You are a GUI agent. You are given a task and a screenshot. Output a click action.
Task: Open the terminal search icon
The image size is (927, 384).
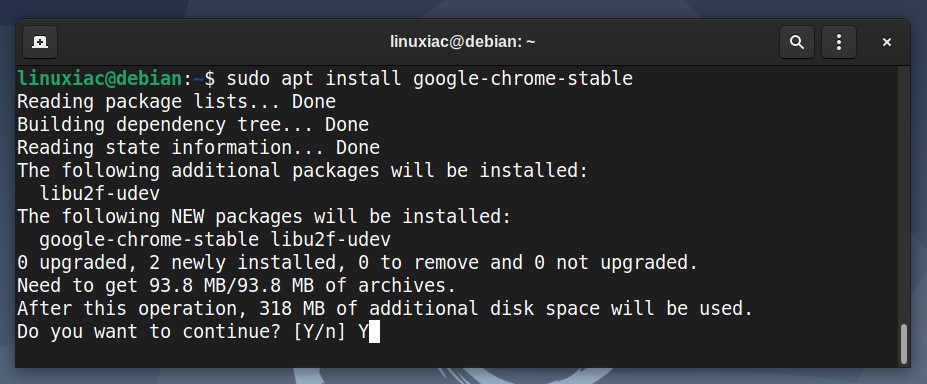pos(797,42)
